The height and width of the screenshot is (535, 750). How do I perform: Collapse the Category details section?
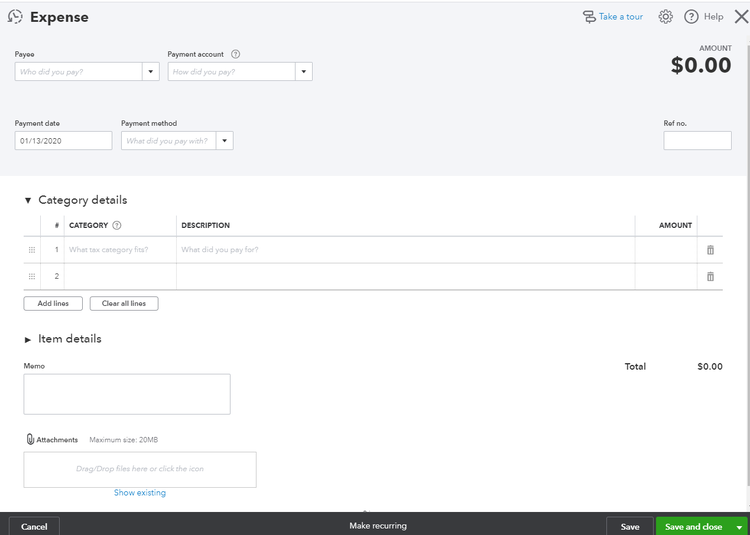tap(28, 200)
